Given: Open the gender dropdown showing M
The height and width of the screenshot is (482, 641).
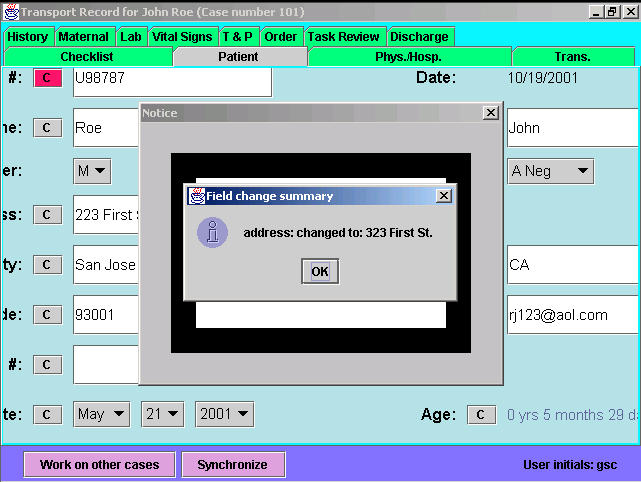Looking at the screenshot, I should point(92,171).
